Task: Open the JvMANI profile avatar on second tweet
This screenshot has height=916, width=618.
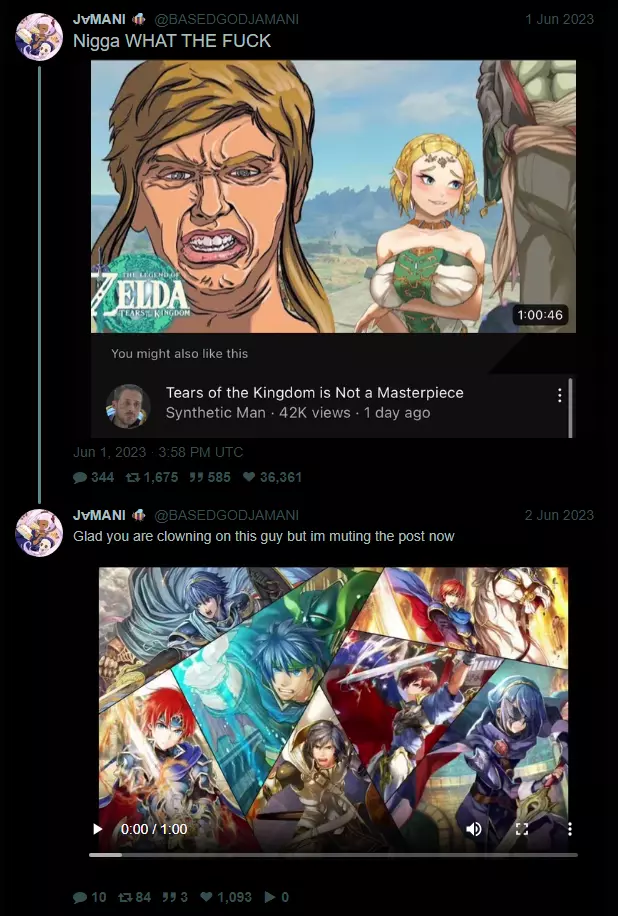Action: (x=39, y=532)
